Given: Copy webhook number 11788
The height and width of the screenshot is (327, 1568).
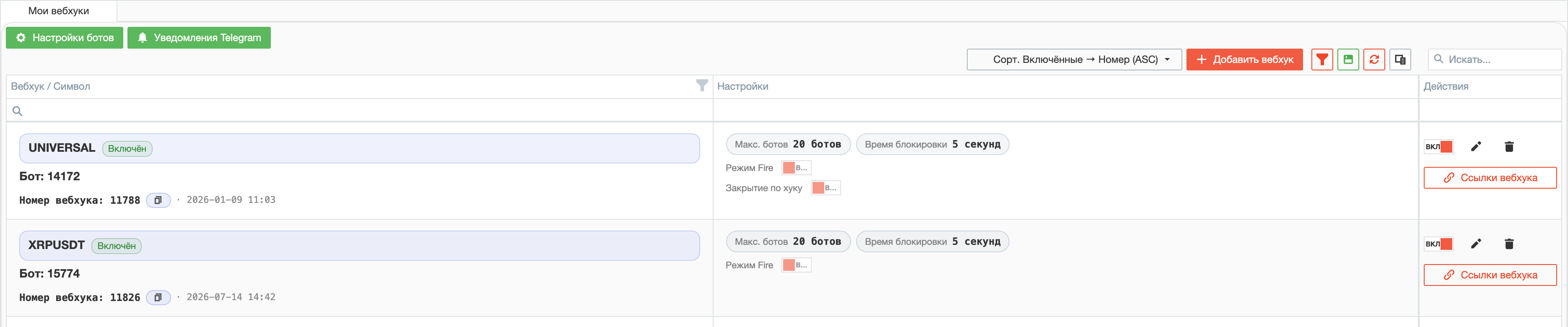Looking at the screenshot, I should click(158, 200).
